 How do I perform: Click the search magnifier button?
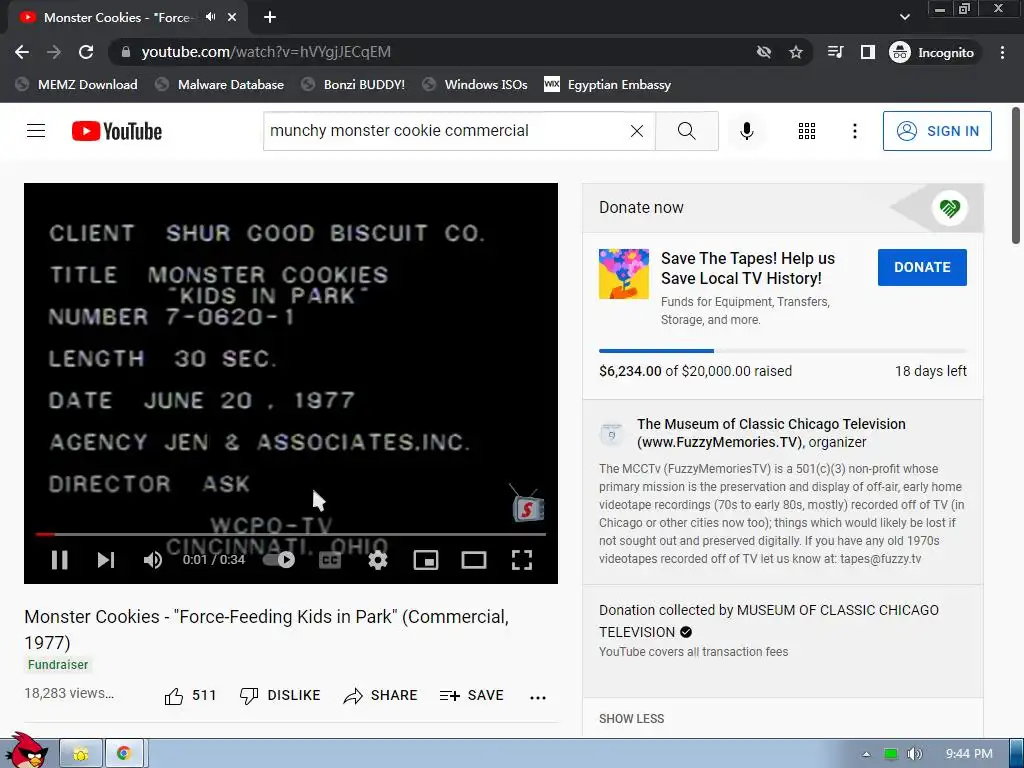click(x=686, y=131)
